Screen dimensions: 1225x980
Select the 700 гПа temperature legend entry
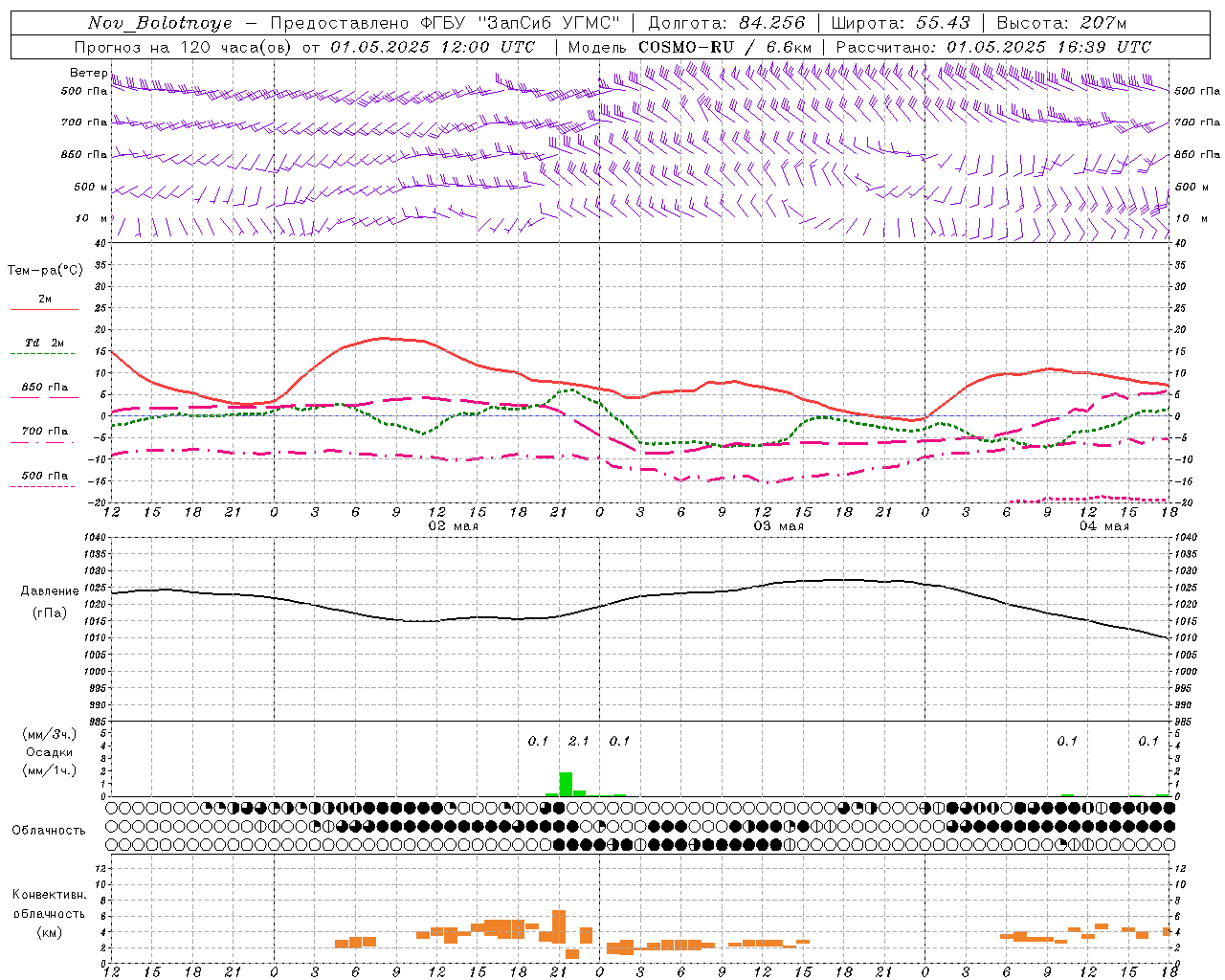coord(45,432)
